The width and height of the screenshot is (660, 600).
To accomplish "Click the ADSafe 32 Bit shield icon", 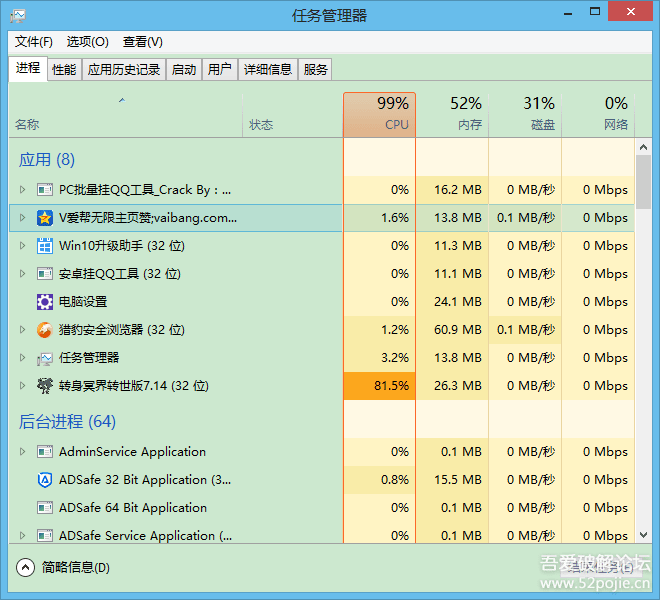I will coord(45,480).
